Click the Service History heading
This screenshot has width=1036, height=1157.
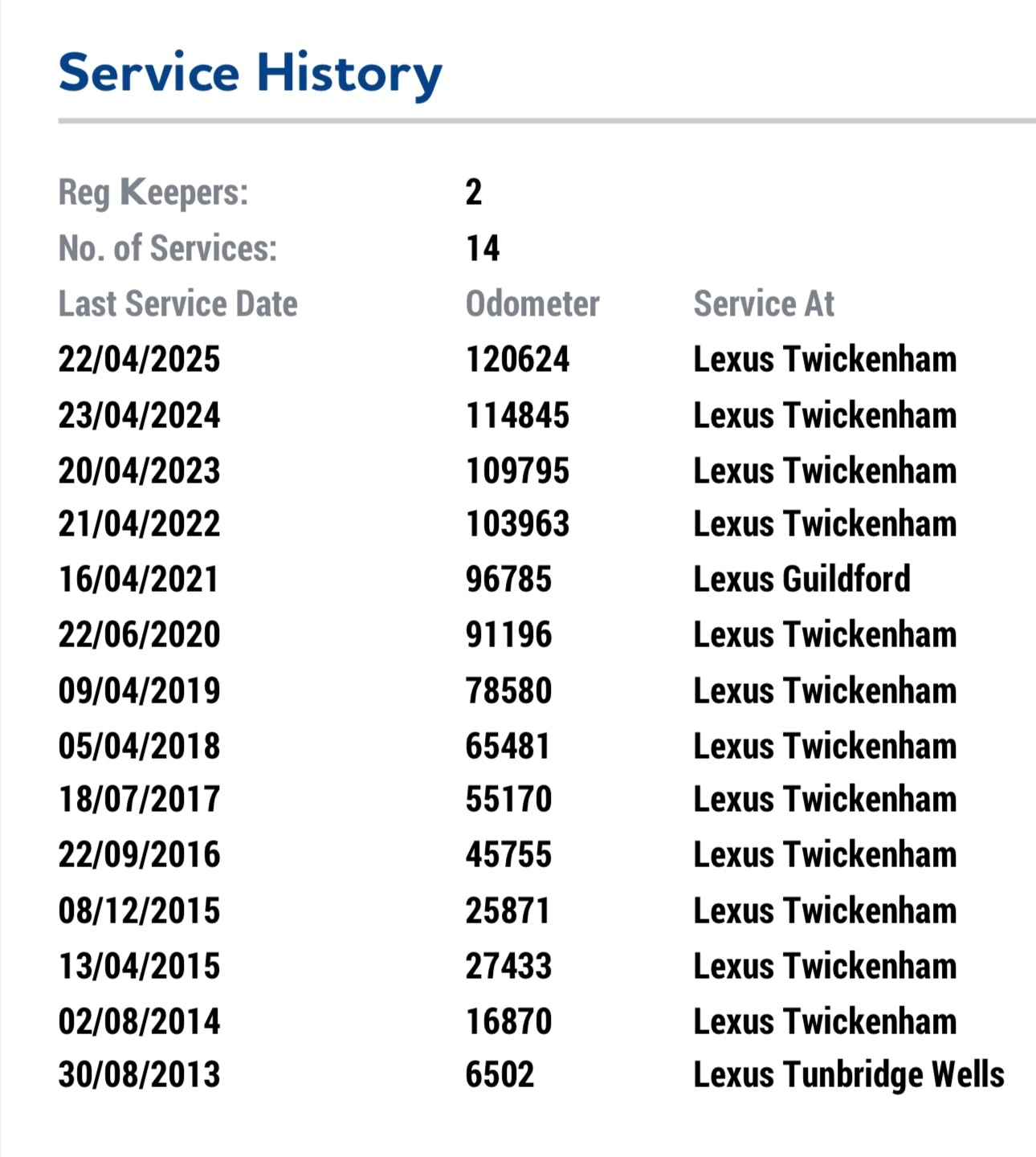click(x=250, y=74)
